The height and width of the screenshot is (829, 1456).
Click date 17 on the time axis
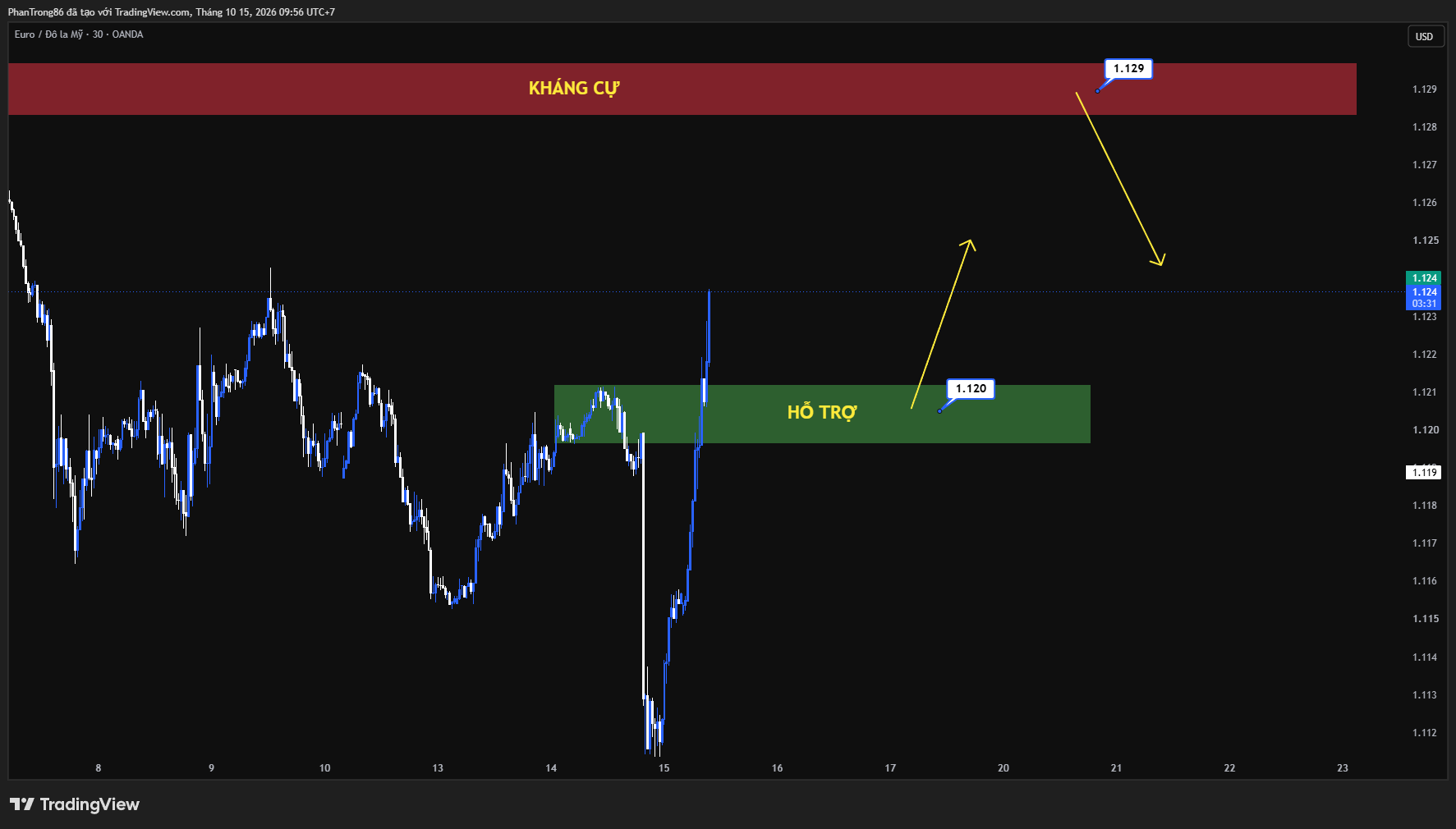[890, 768]
